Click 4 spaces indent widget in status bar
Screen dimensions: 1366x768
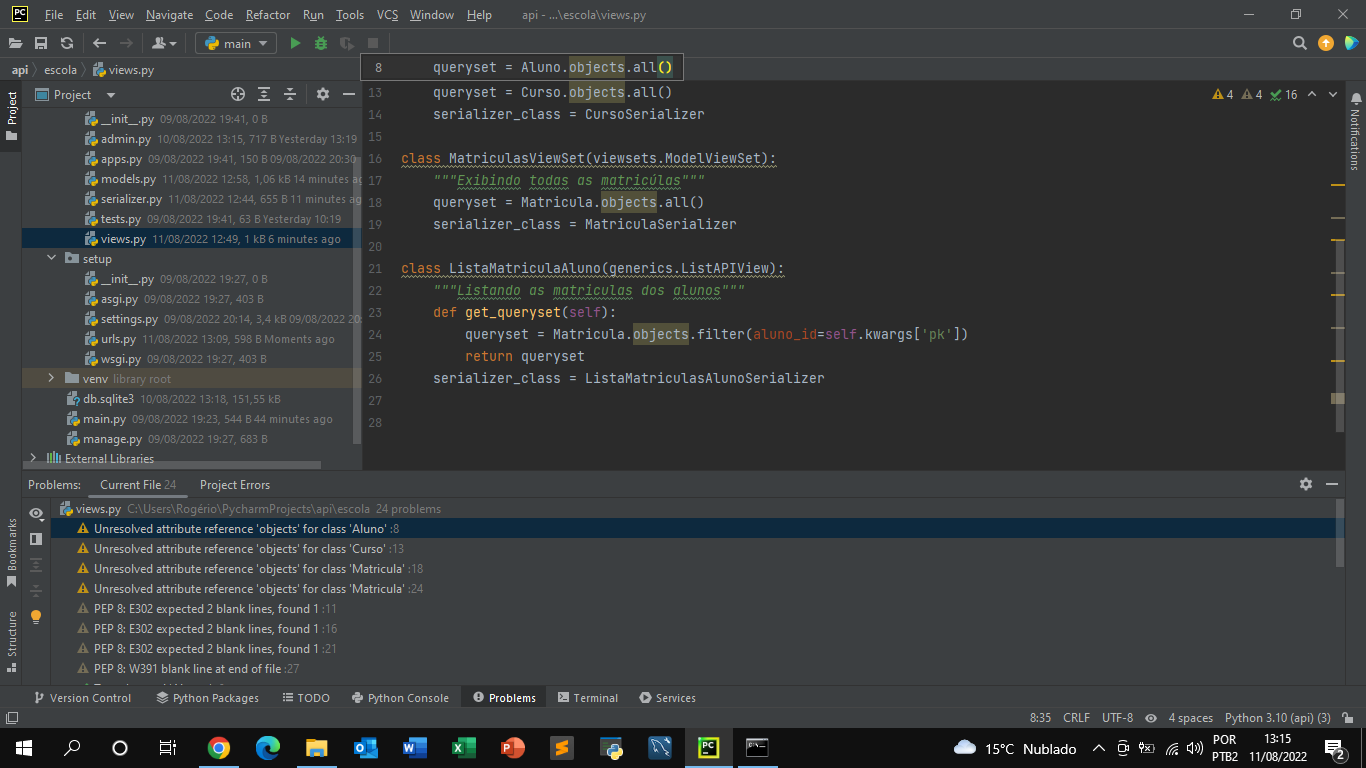(1190, 718)
